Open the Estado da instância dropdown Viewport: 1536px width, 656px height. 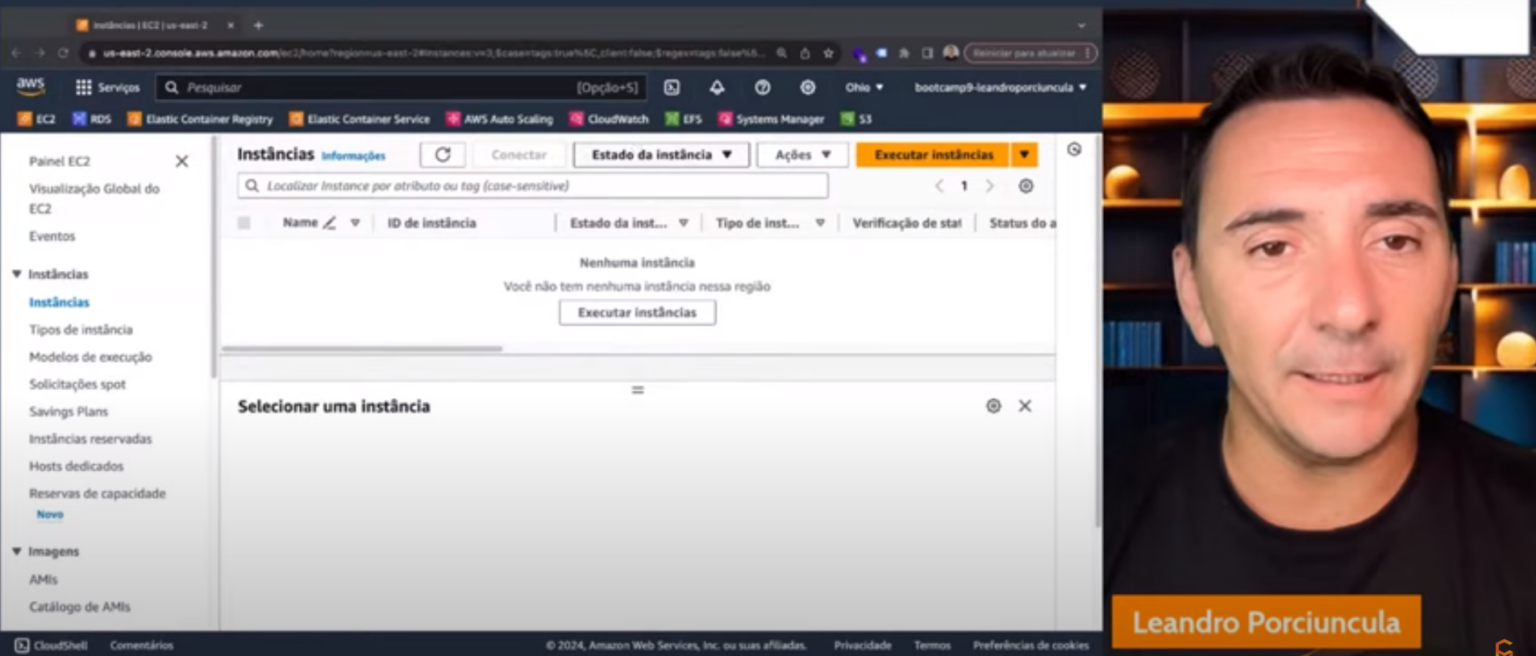pos(660,154)
